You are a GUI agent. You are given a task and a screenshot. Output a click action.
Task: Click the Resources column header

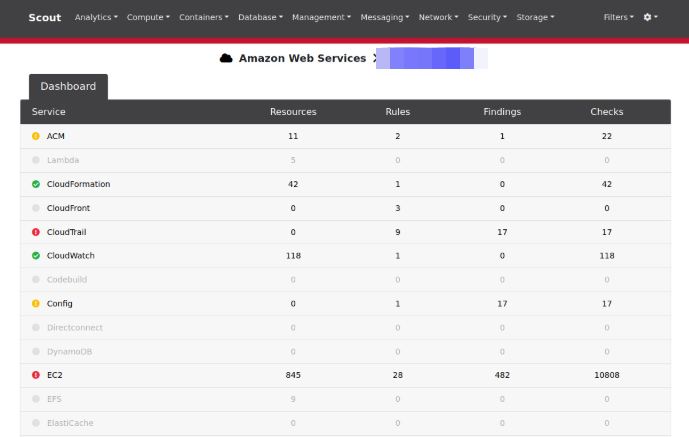[x=293, y=112]
